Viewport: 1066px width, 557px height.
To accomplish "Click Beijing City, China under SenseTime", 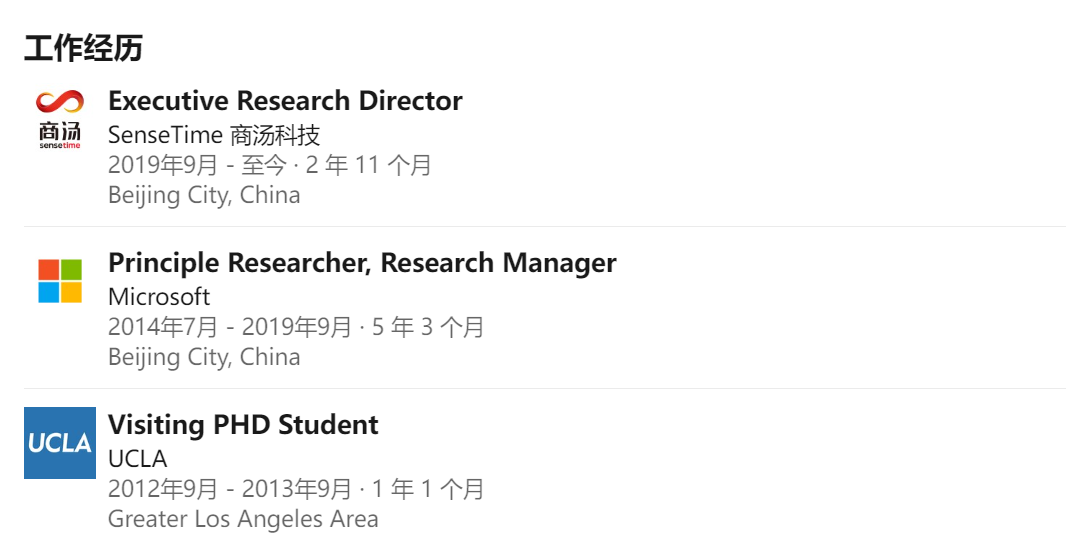I will 204,195.
